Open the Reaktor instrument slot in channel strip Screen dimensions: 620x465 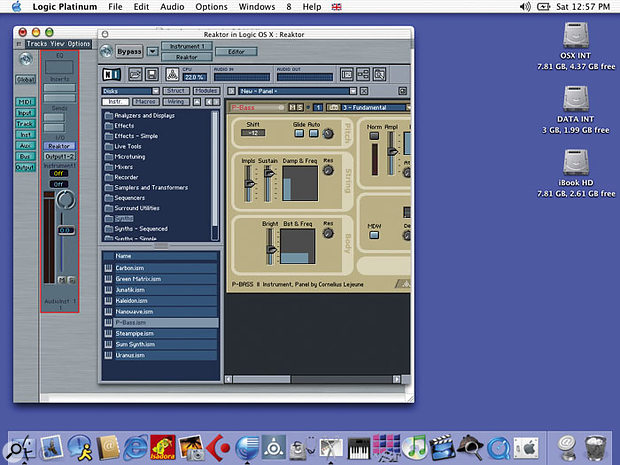pyautogui.click(x=59, y=146)
